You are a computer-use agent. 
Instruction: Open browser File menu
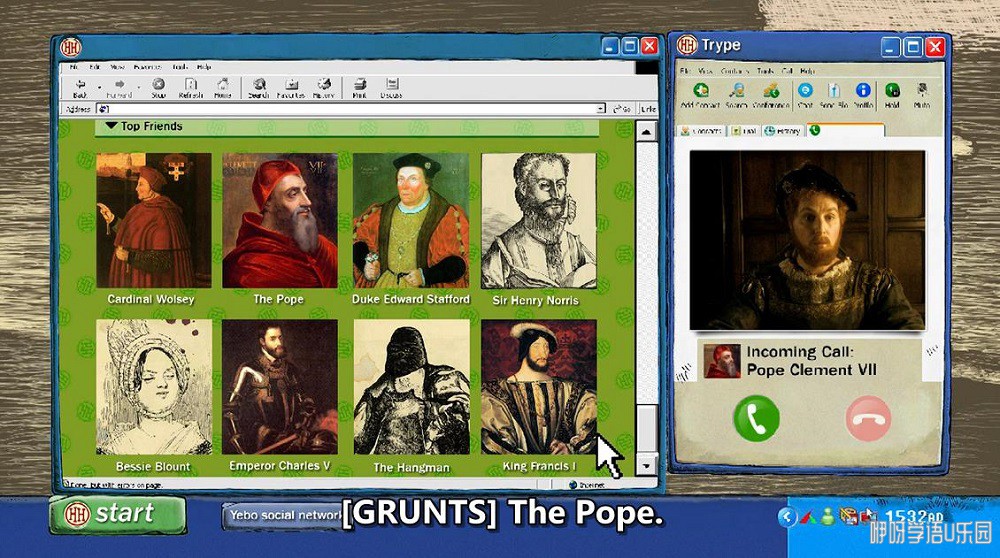click(x=74, y=66)
